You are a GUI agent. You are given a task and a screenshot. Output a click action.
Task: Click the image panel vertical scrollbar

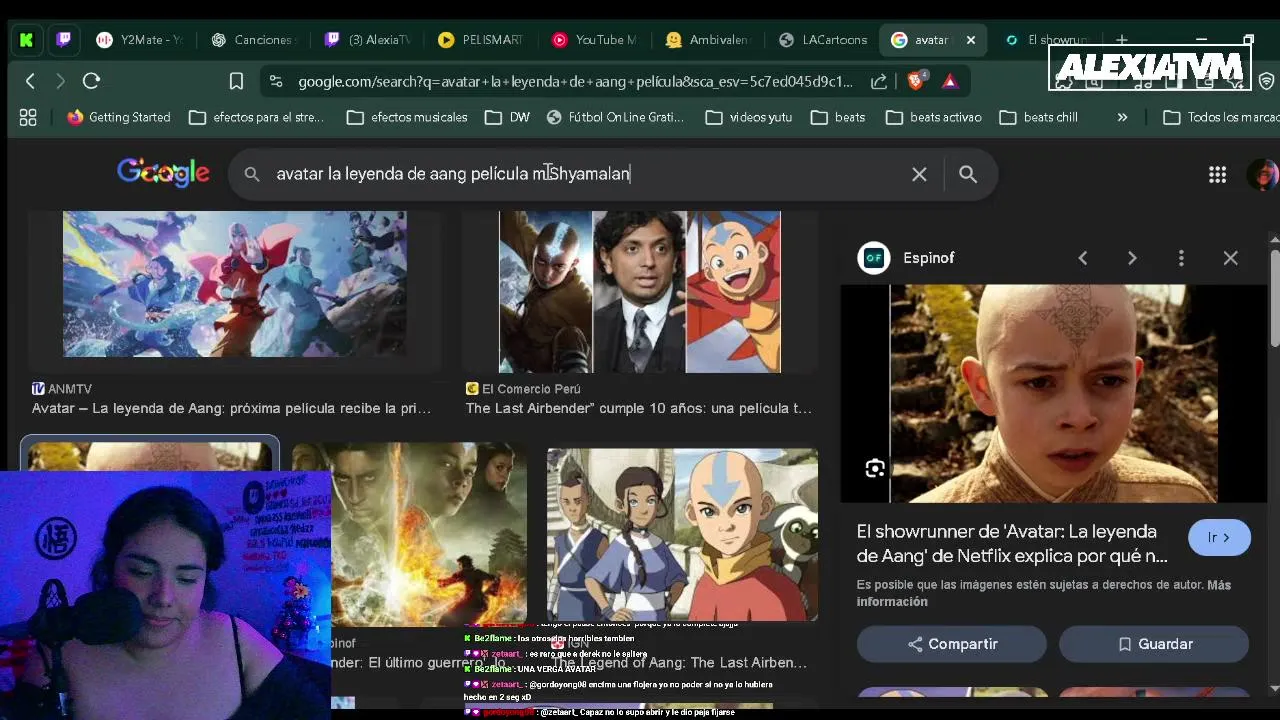(x=1274, y=300)
